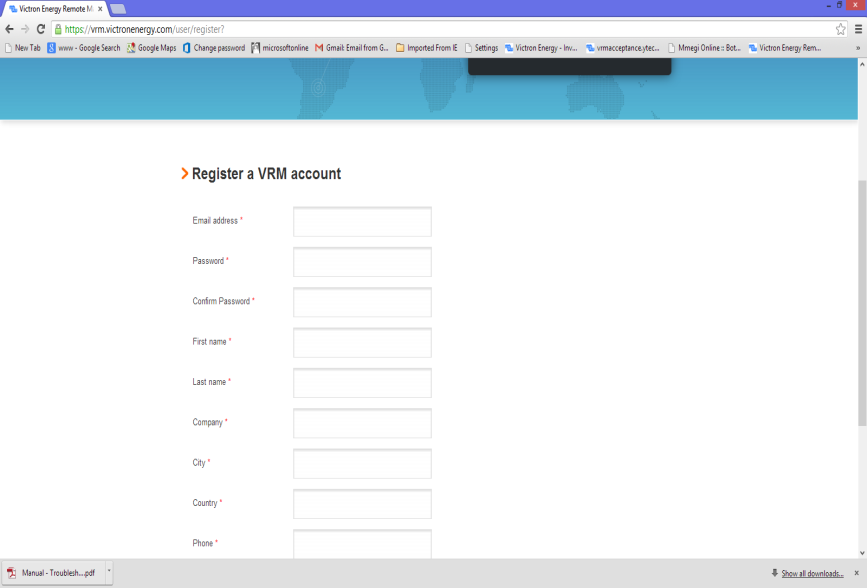
Task: Click the page's vertical scrollbar
Action: pos(861,300)
